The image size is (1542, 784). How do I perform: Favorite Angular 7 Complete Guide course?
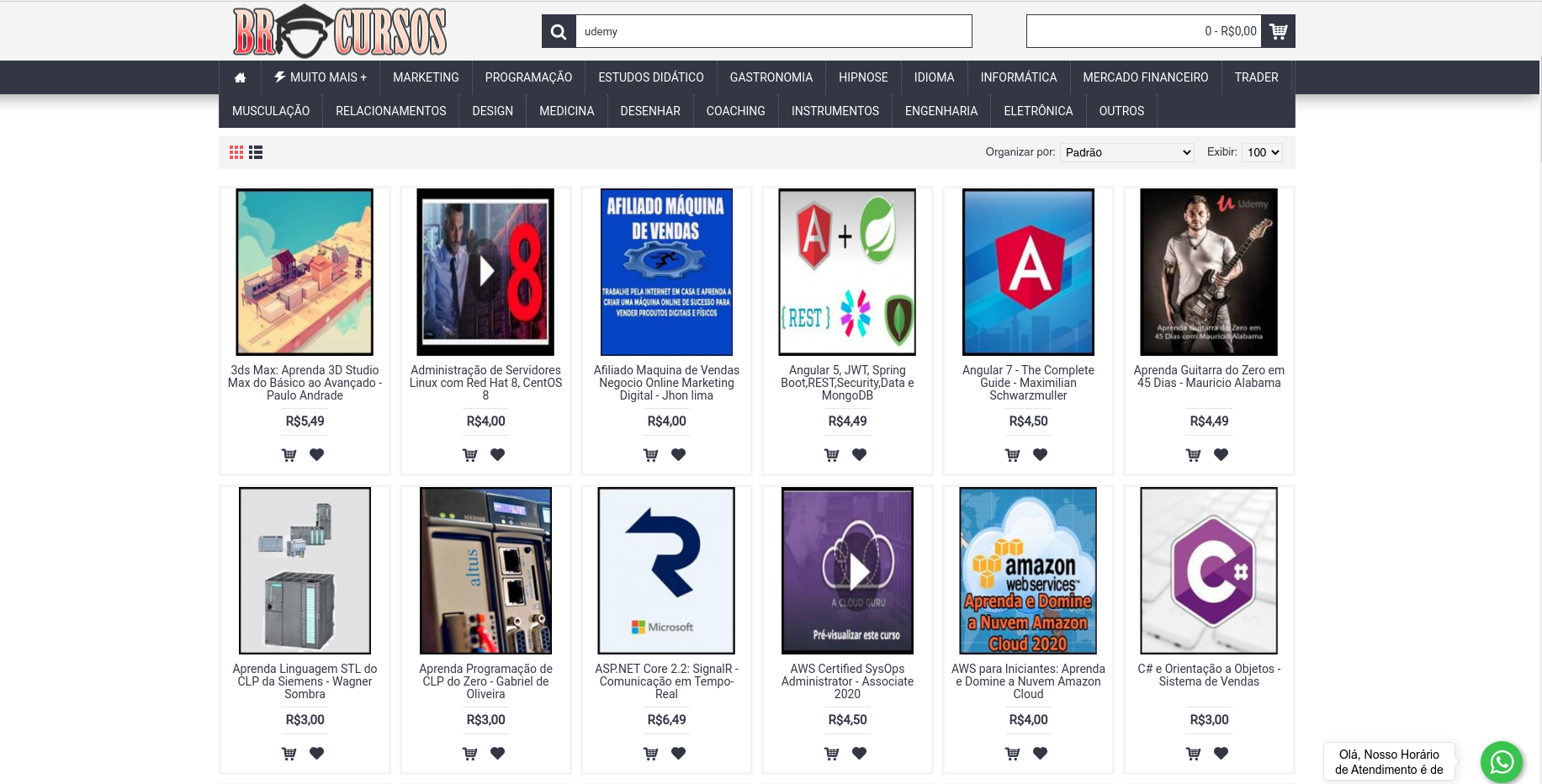[x=1041, y=454]
